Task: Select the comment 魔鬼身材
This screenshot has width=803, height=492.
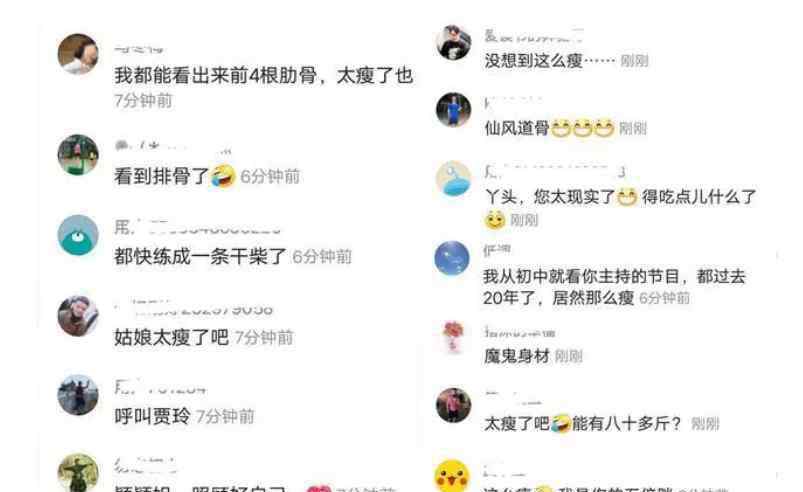Action: point(517,356)
